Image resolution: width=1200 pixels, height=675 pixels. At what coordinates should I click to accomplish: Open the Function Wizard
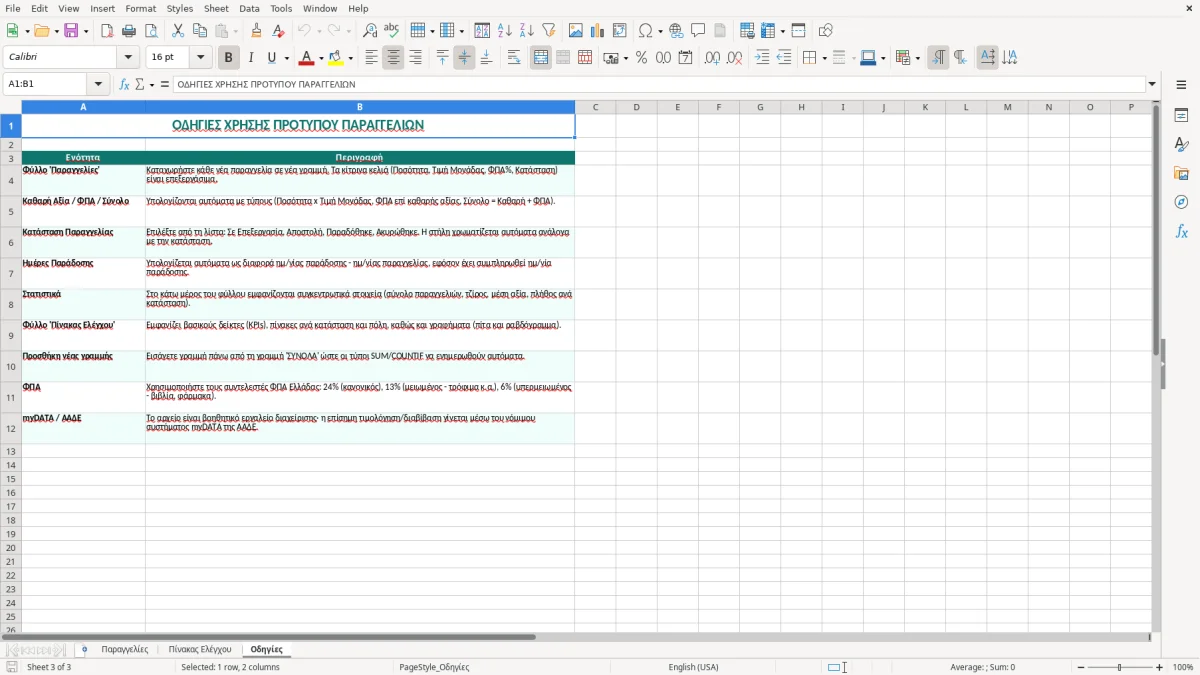point(125,85)
